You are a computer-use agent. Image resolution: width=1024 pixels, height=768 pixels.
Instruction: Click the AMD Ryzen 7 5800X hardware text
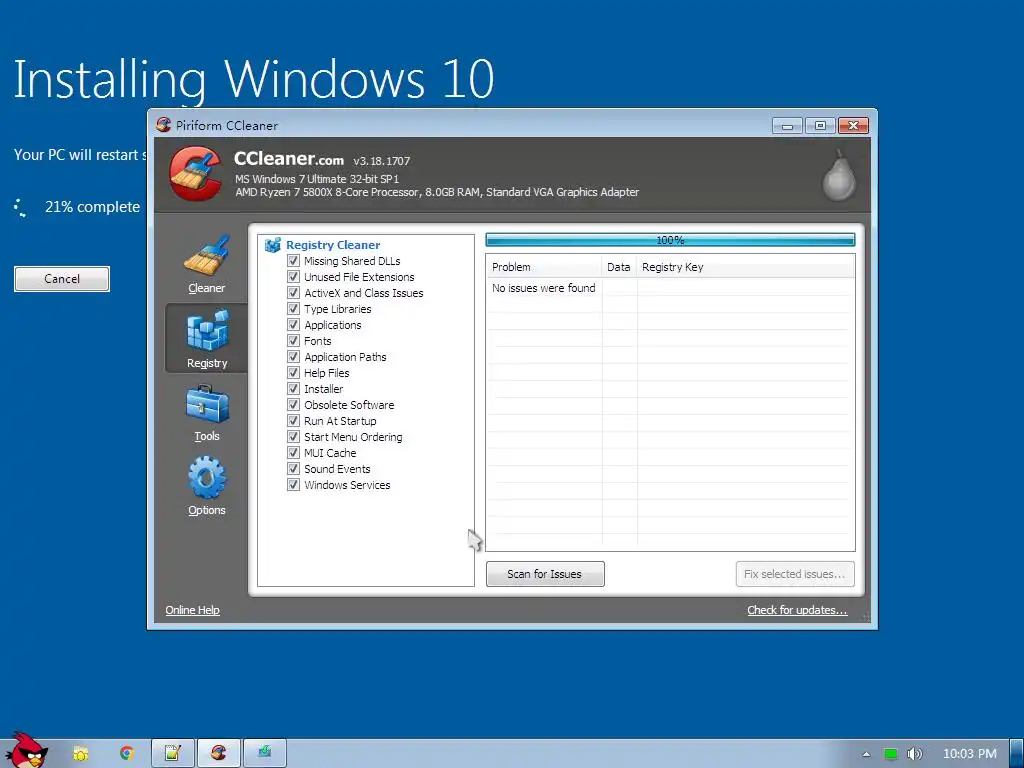coord(437,192)
